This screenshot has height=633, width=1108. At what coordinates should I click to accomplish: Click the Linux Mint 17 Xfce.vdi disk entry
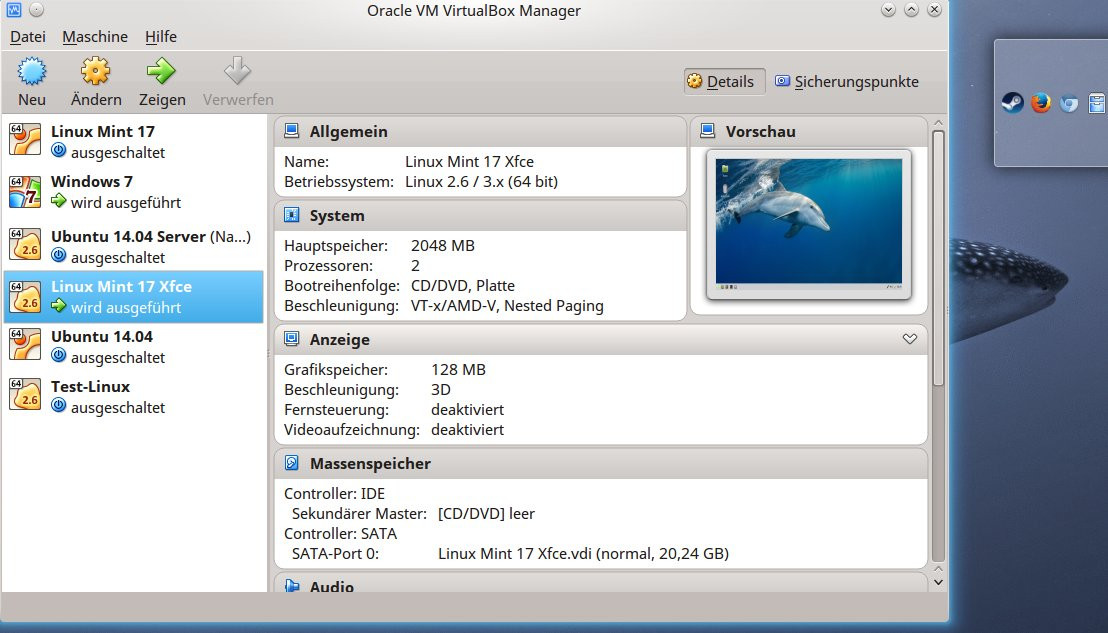583,554
